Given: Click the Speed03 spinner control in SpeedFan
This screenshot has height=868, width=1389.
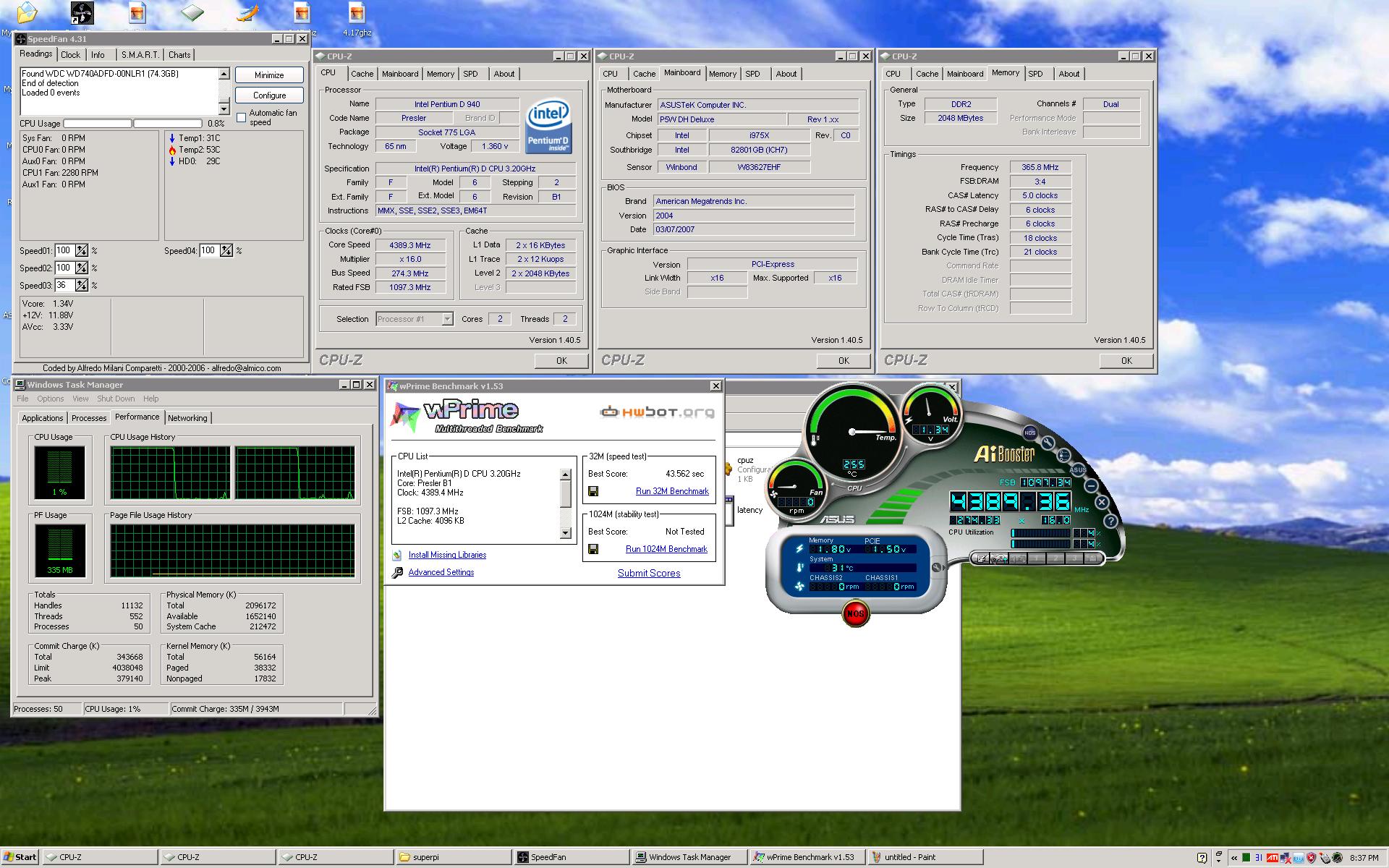Looking at the screenshot, I should [82, 285].
